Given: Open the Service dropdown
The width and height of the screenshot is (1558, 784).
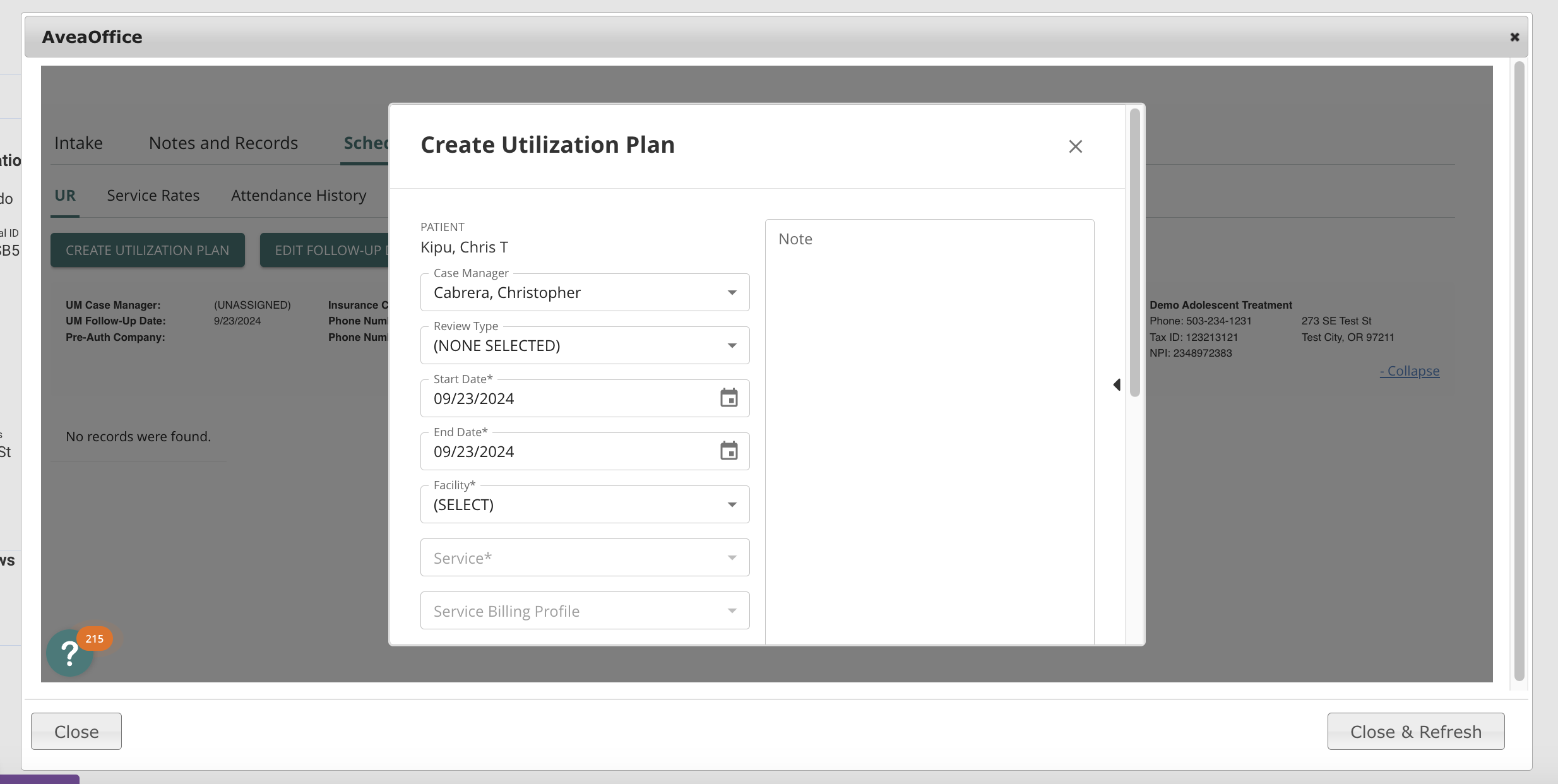Looking at the screenshot, I should point(731,557).
